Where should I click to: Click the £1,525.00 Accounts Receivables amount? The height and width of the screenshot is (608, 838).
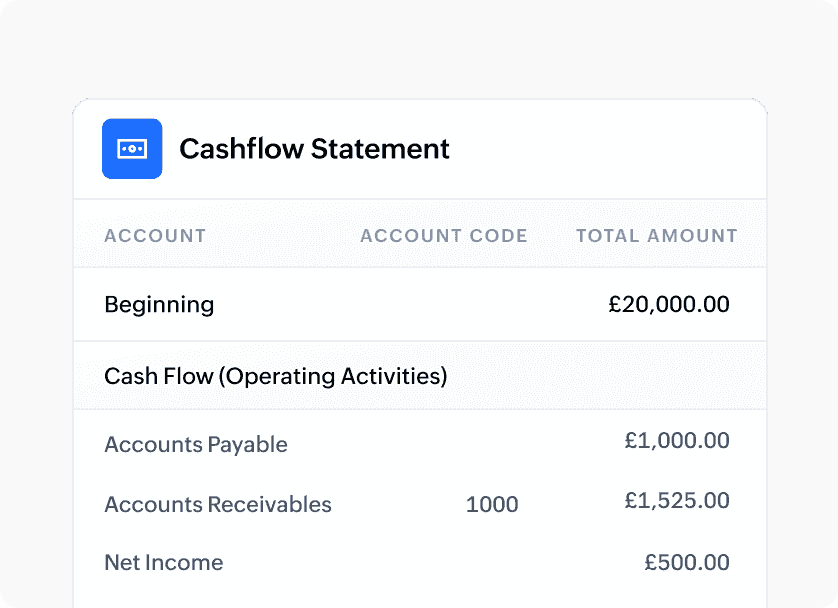point(677,500)
